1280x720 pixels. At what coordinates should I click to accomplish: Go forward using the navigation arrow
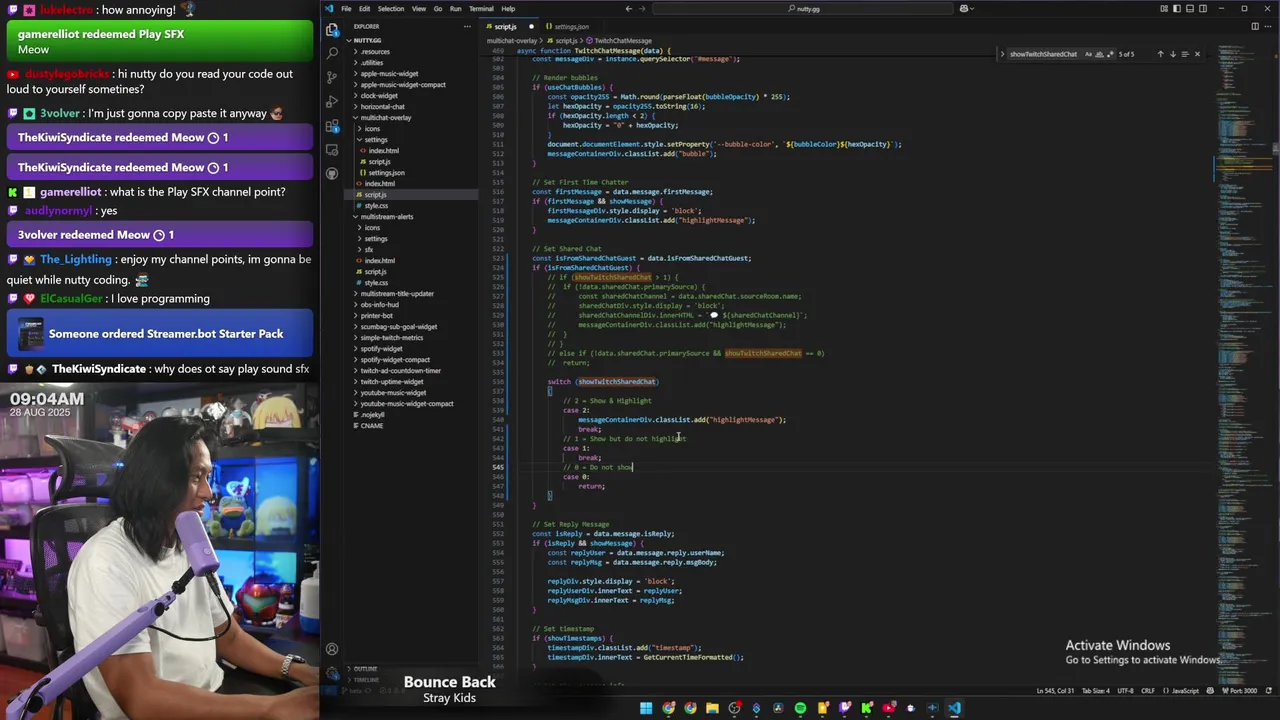click(x=643, y=8)
